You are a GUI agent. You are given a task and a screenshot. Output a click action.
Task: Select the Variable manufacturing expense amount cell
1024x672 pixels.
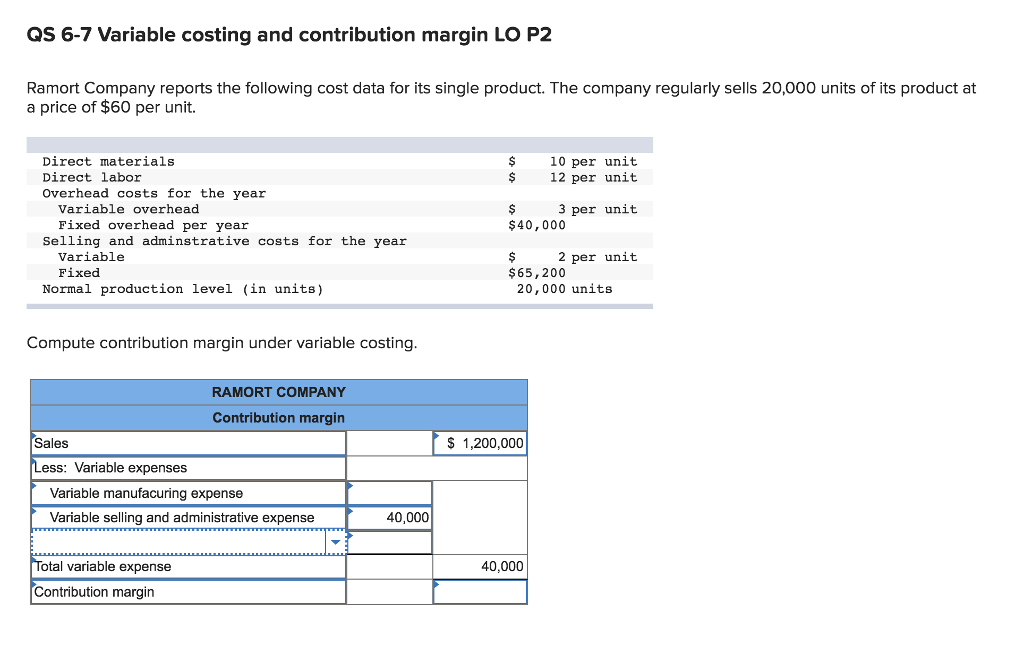[x=389, y=492]
